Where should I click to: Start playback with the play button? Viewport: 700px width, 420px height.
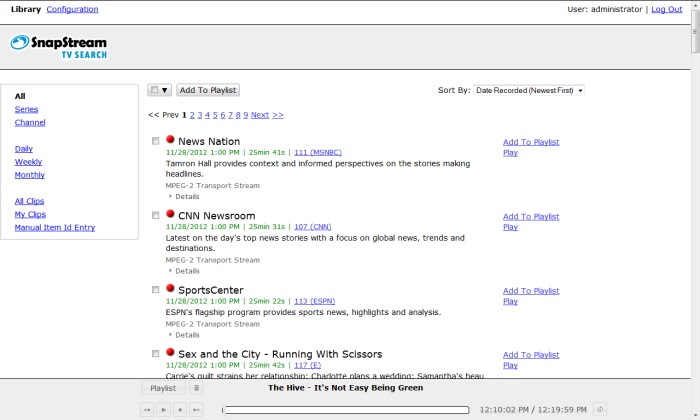click(x=164, y=409)
